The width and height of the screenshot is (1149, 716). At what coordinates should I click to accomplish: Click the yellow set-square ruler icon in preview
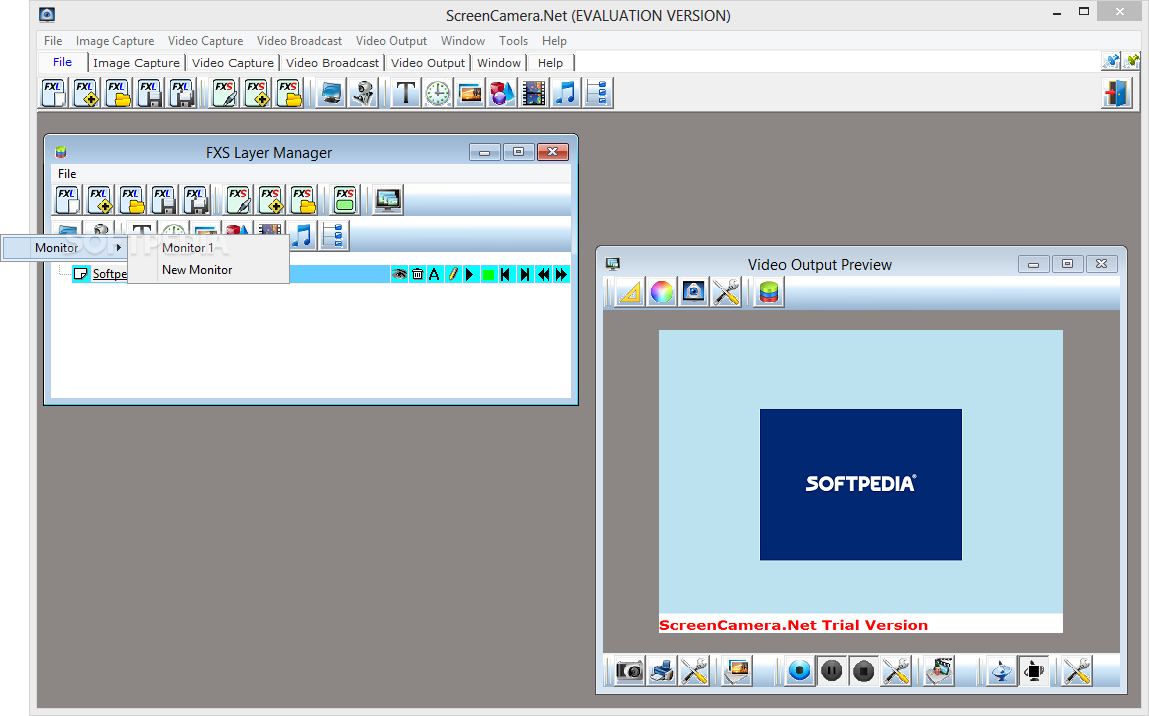point(629,292)
